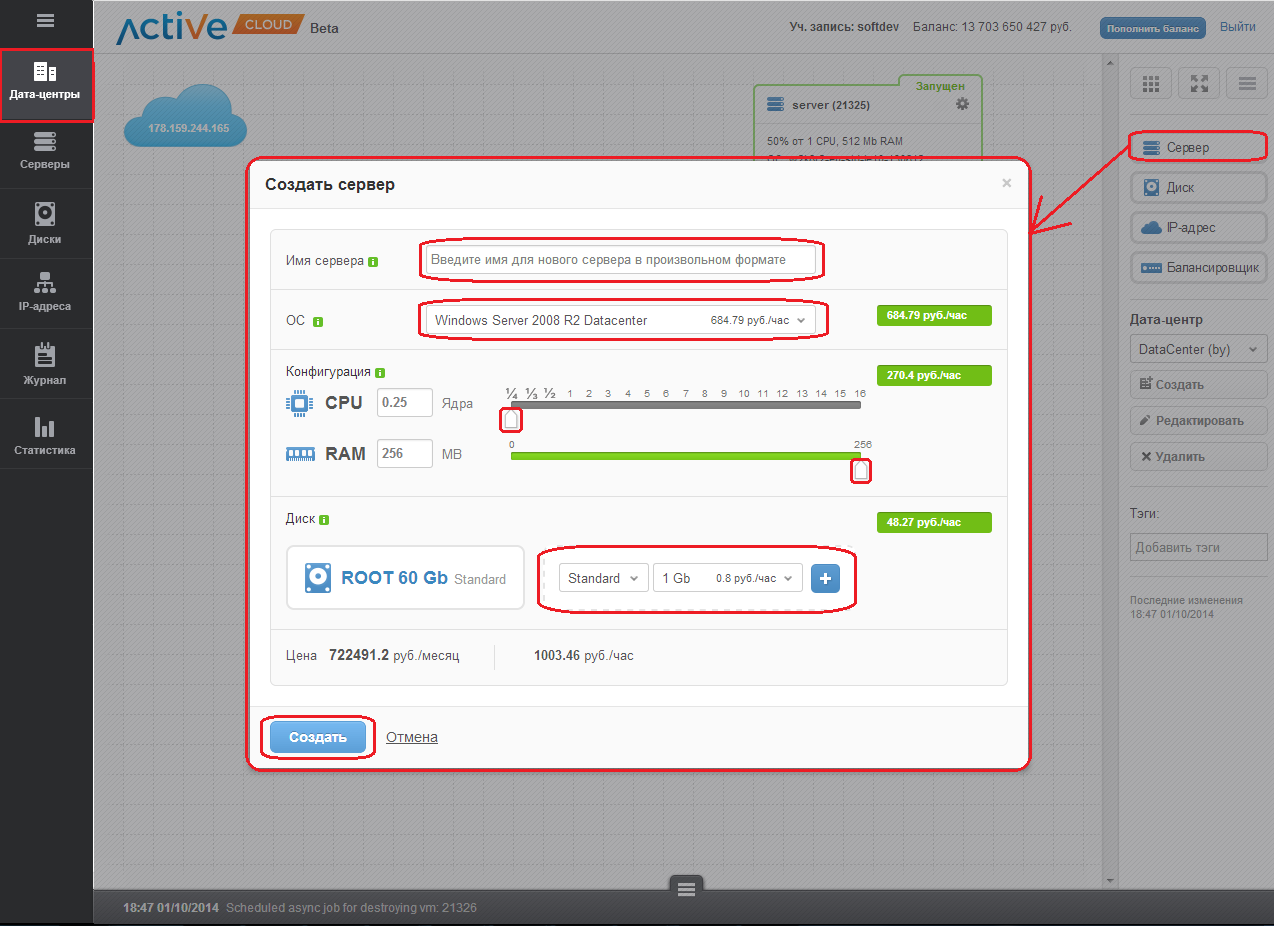Click the info icon beside Конфигурация
The width and height of the screenshot is (1274, 926).
click(x=380, y=372)
